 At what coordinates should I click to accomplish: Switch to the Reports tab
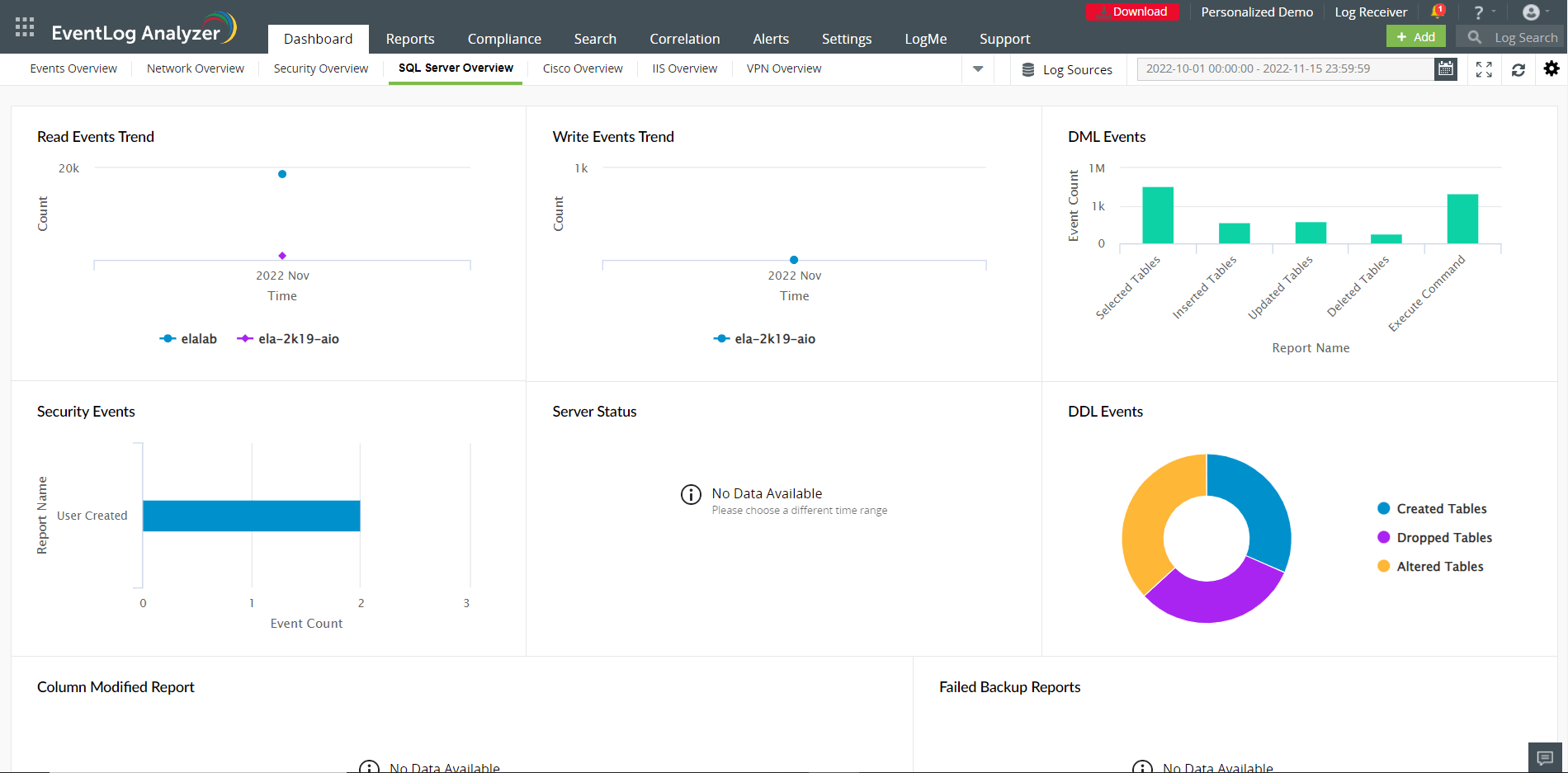pos(410,39)
